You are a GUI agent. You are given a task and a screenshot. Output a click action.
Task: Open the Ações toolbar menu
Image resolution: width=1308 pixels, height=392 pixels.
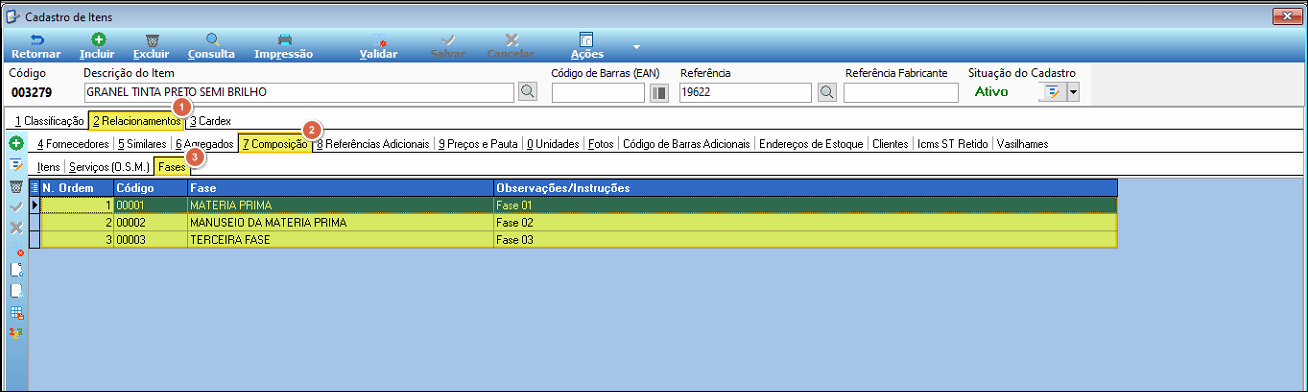pyautogui.click(x=587, y=46)
